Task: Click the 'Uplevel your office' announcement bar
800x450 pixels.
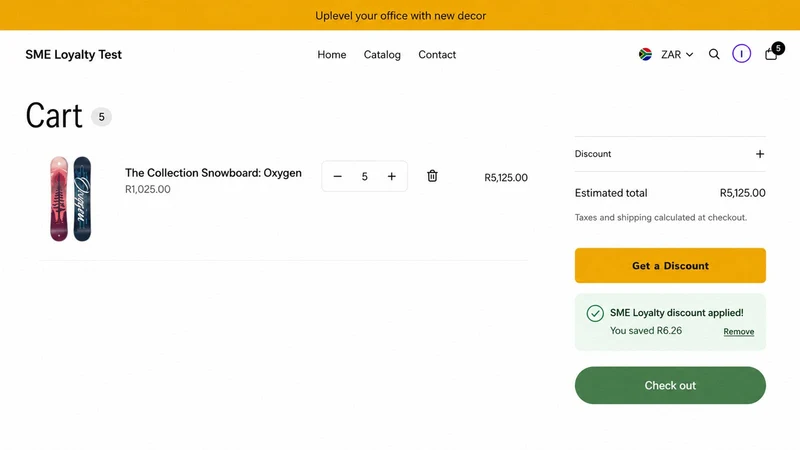Action: (400, 15)
